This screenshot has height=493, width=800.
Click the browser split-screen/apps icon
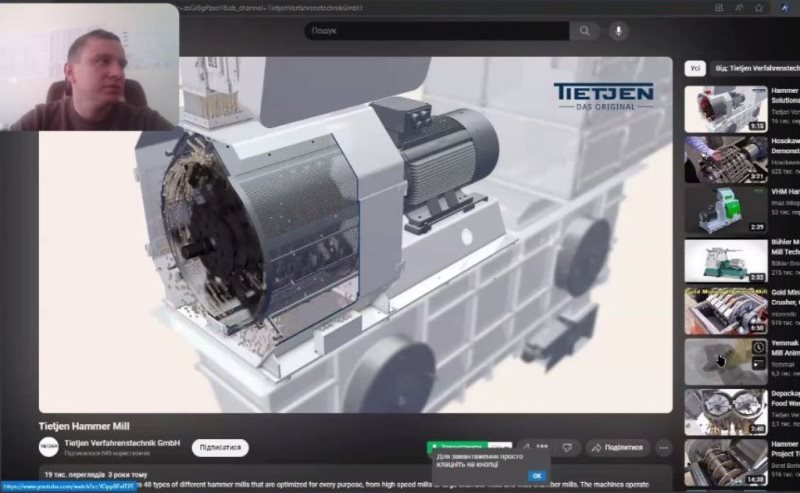719,8
